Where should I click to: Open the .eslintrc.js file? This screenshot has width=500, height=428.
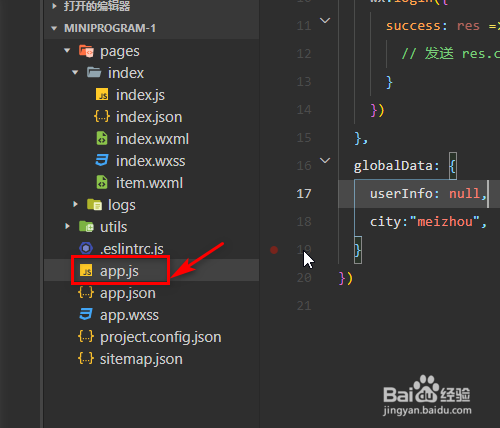click(132, 249)
